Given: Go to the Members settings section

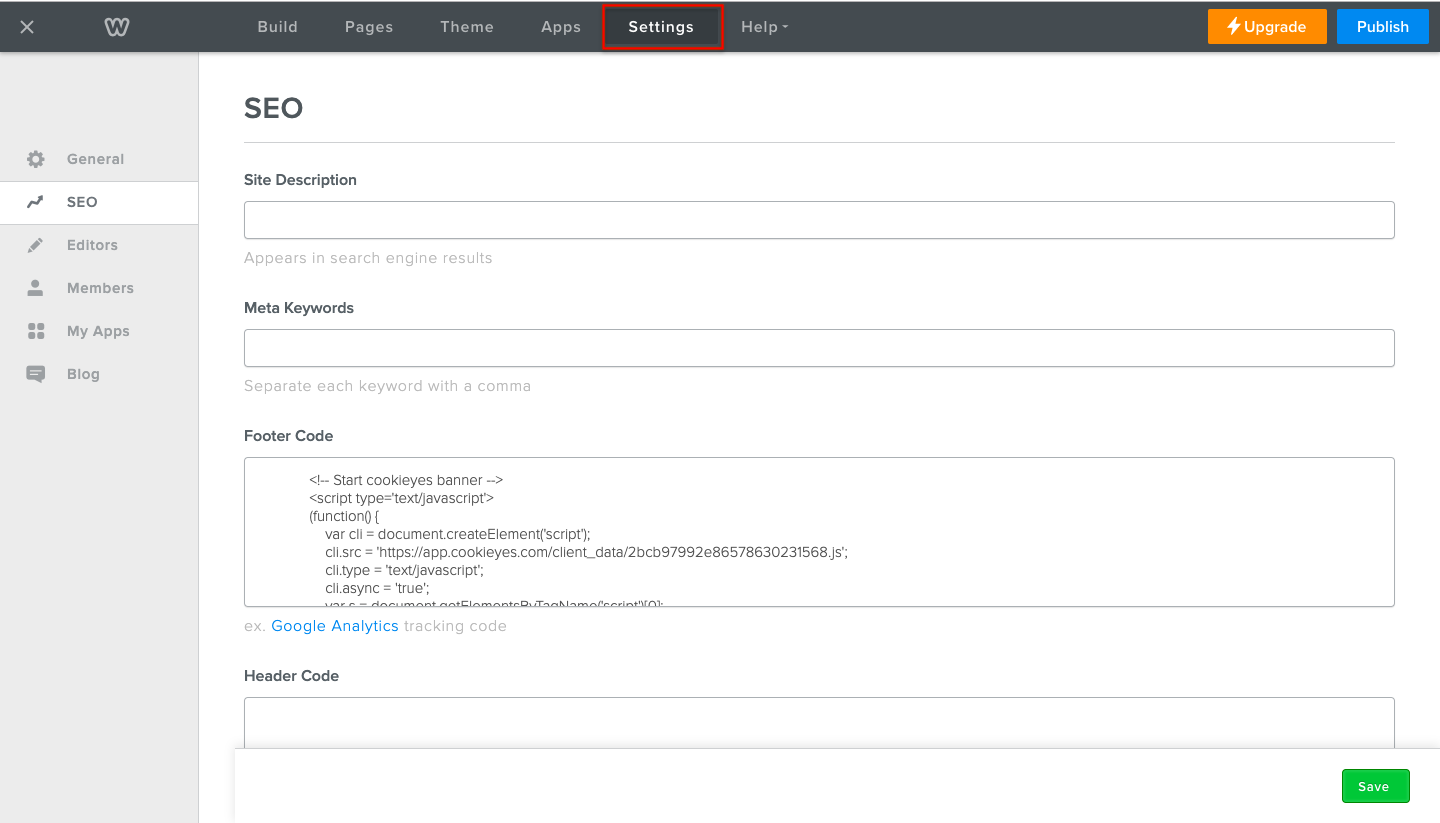Looking at the screenshot, I should pyautogui.click(x=99, y=288).
